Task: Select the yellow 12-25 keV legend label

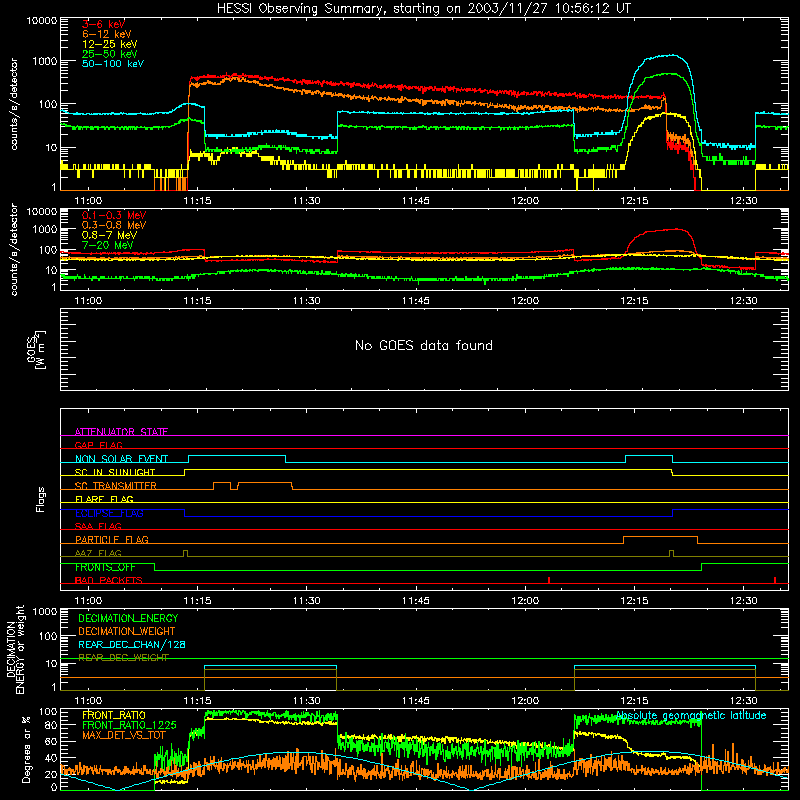Action: coord(110,44)
